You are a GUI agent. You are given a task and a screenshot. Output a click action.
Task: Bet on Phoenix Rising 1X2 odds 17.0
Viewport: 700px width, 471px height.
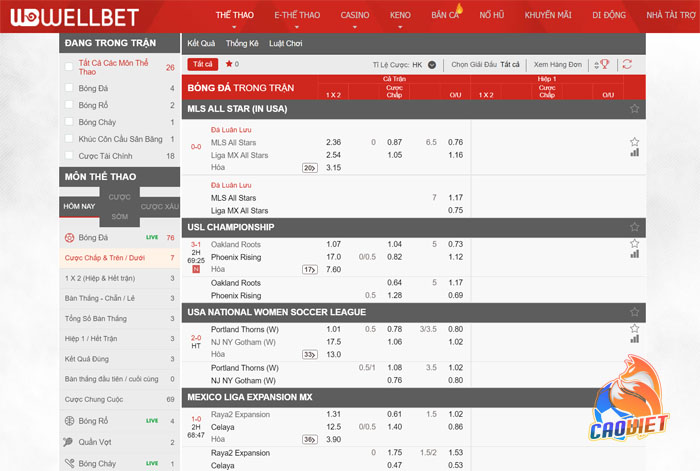click(333, 257)
